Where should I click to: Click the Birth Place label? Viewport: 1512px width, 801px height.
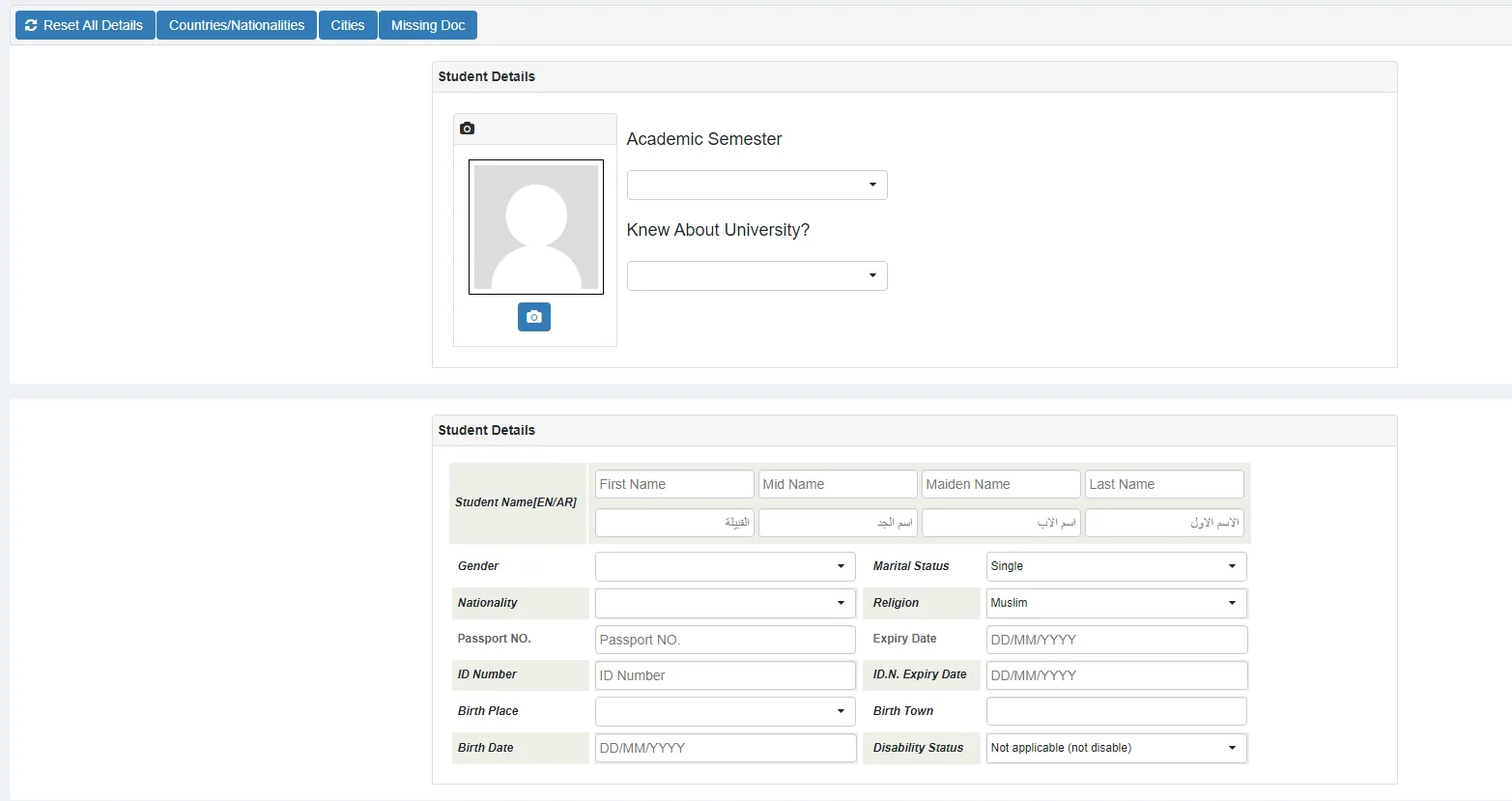click(x=488, y=711)
